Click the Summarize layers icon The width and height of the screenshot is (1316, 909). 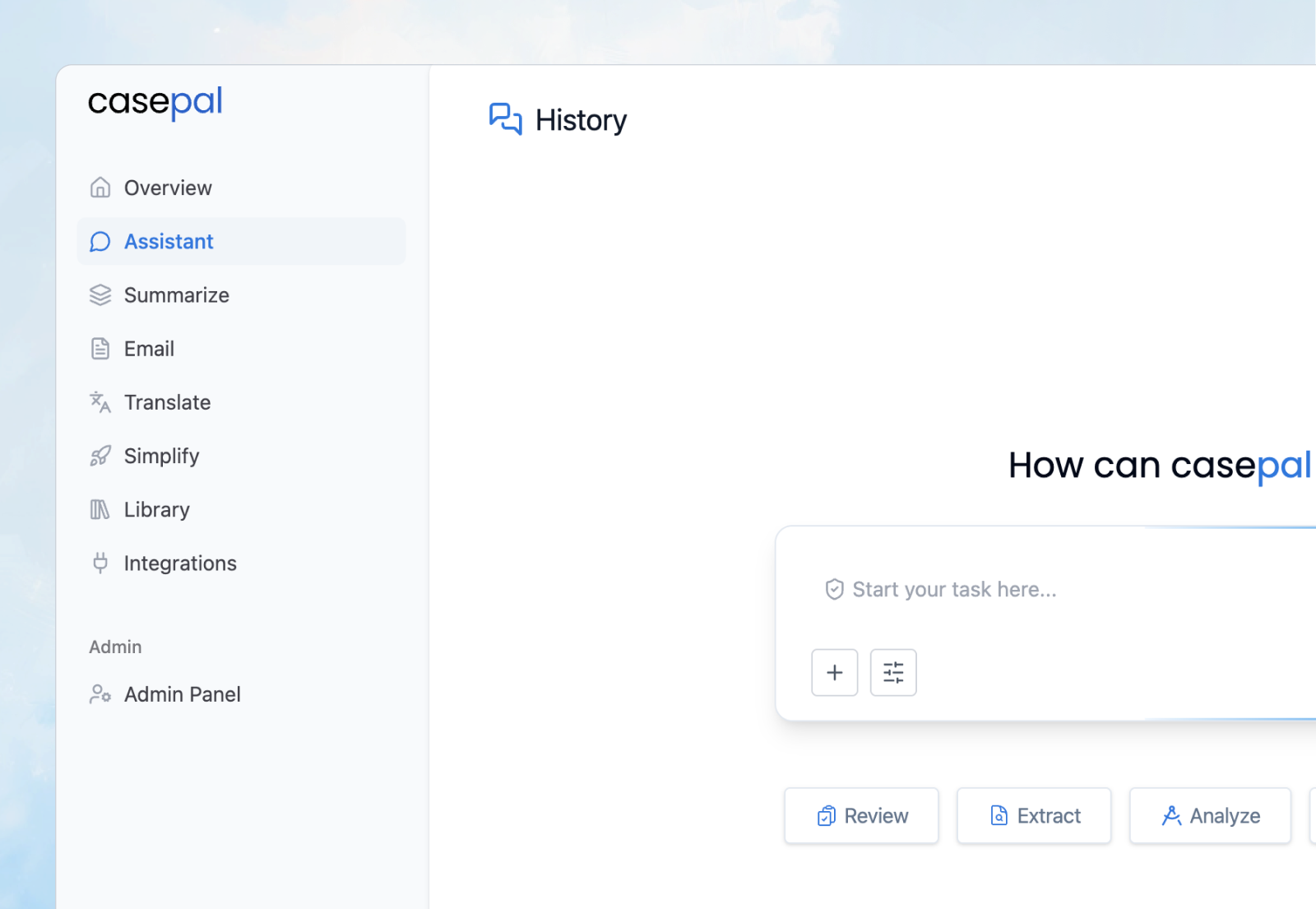[100, 294]
